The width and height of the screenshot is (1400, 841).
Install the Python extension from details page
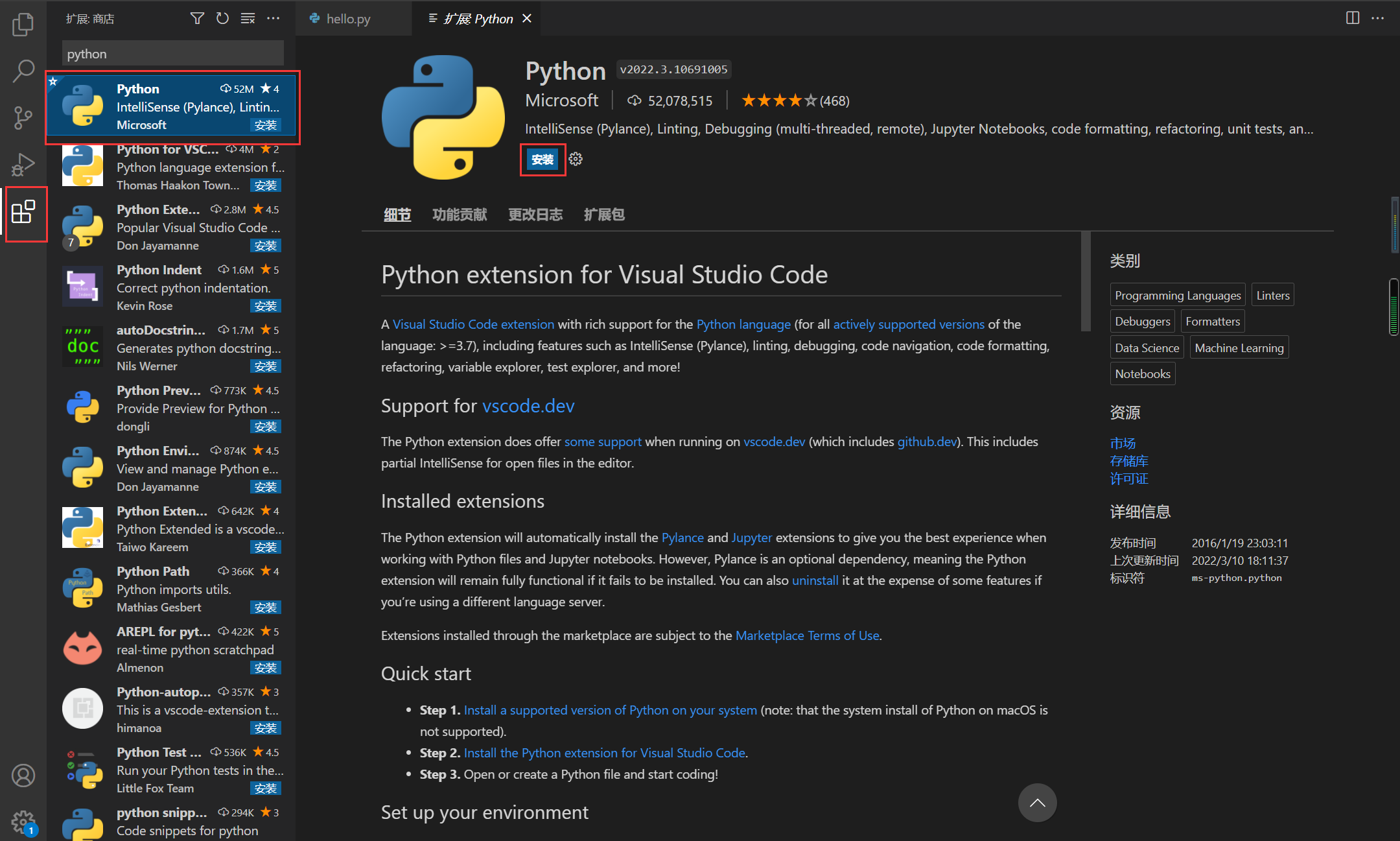pyautogui.click(x=542, y=160)
